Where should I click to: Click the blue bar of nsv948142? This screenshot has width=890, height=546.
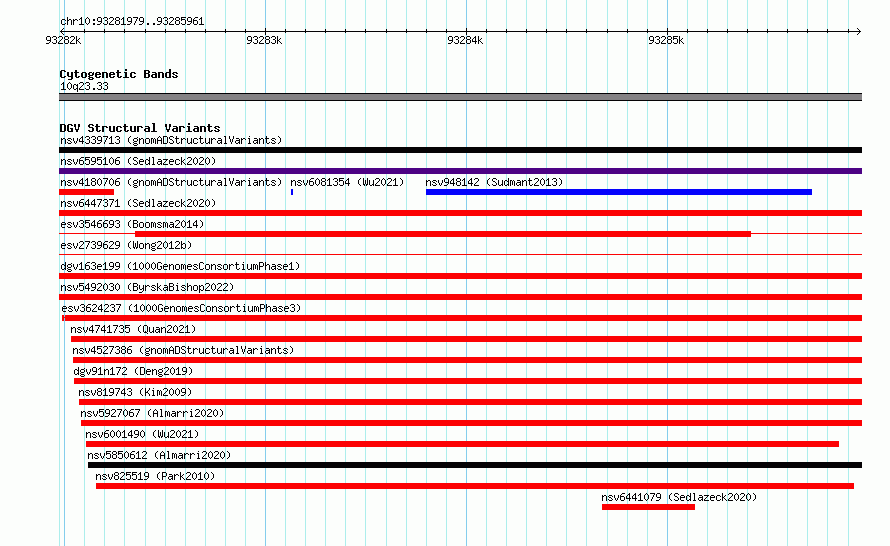(619, 192)
